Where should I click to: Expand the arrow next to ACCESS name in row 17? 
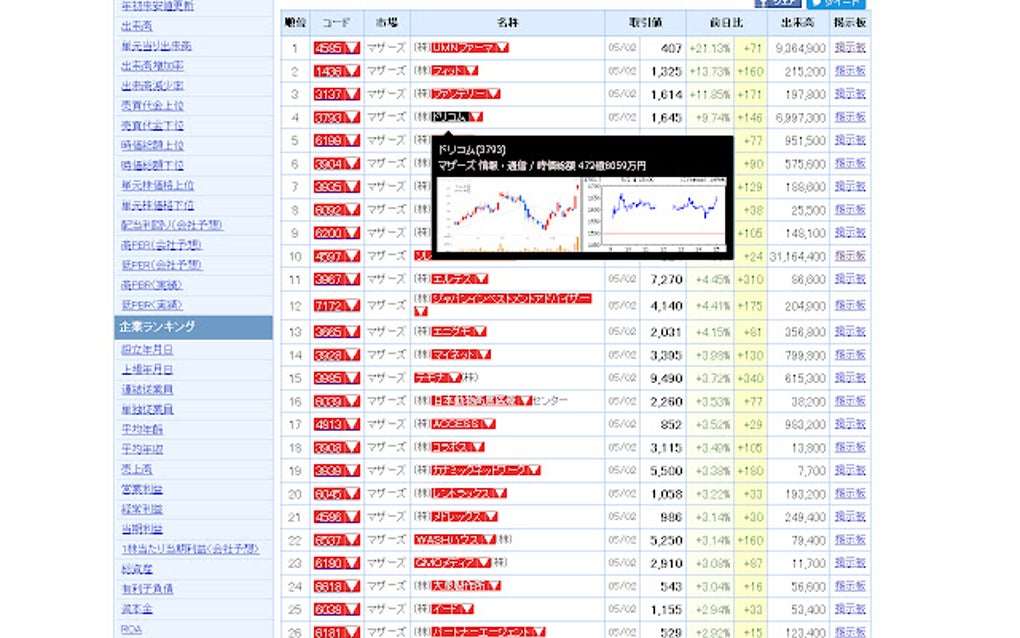(489, 424)
